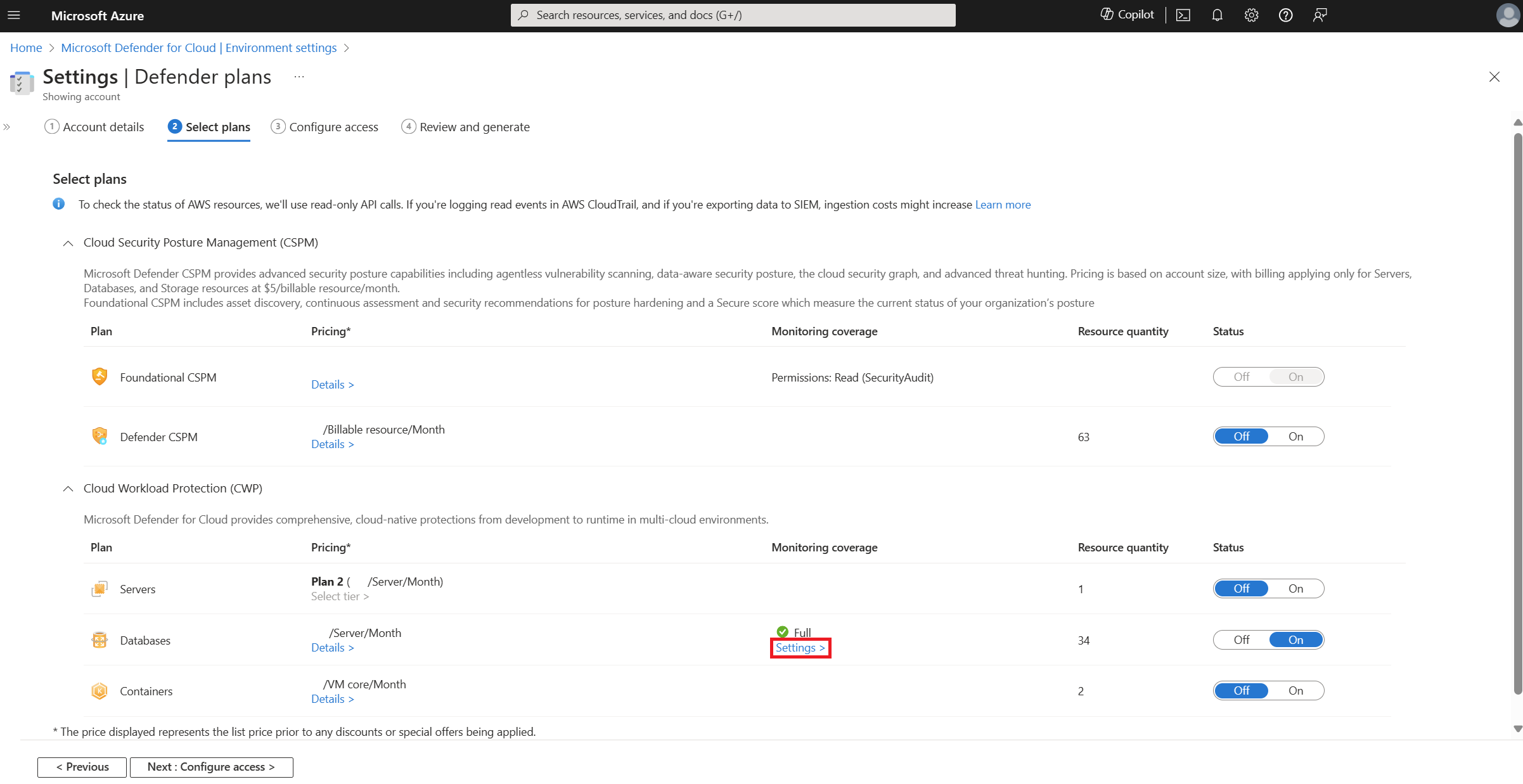Launch Cloud Shell icon
The image size is (1523, 784).
[x=1183, y=15]
